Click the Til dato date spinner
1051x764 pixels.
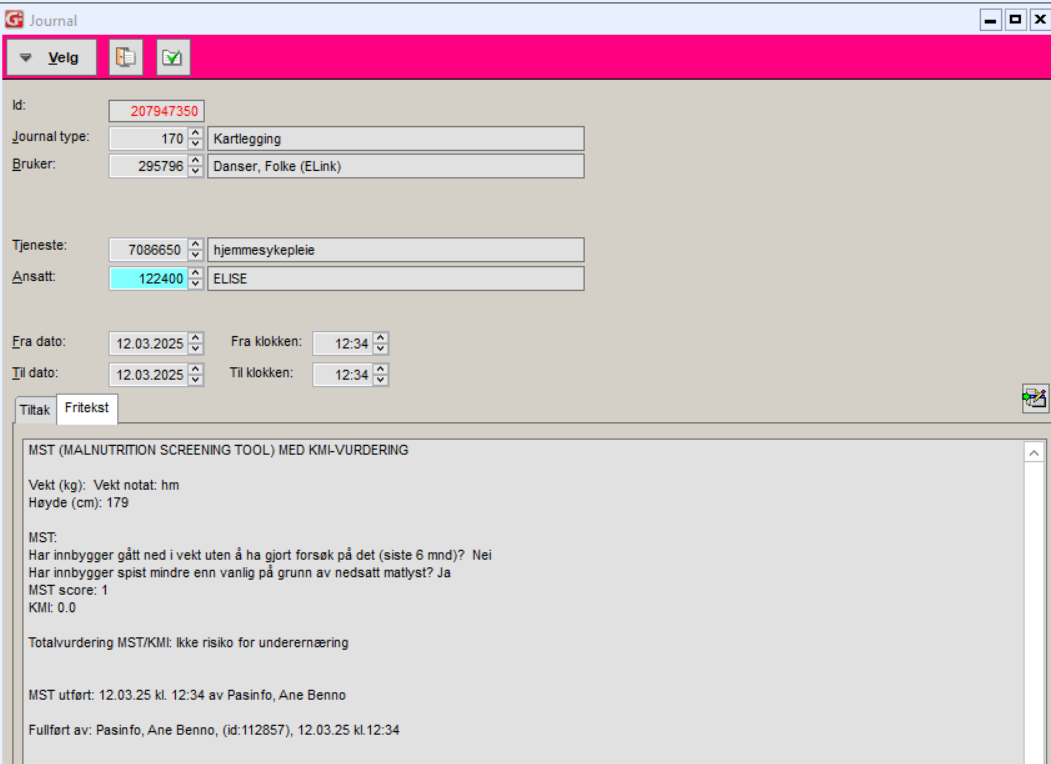(196, 375)
